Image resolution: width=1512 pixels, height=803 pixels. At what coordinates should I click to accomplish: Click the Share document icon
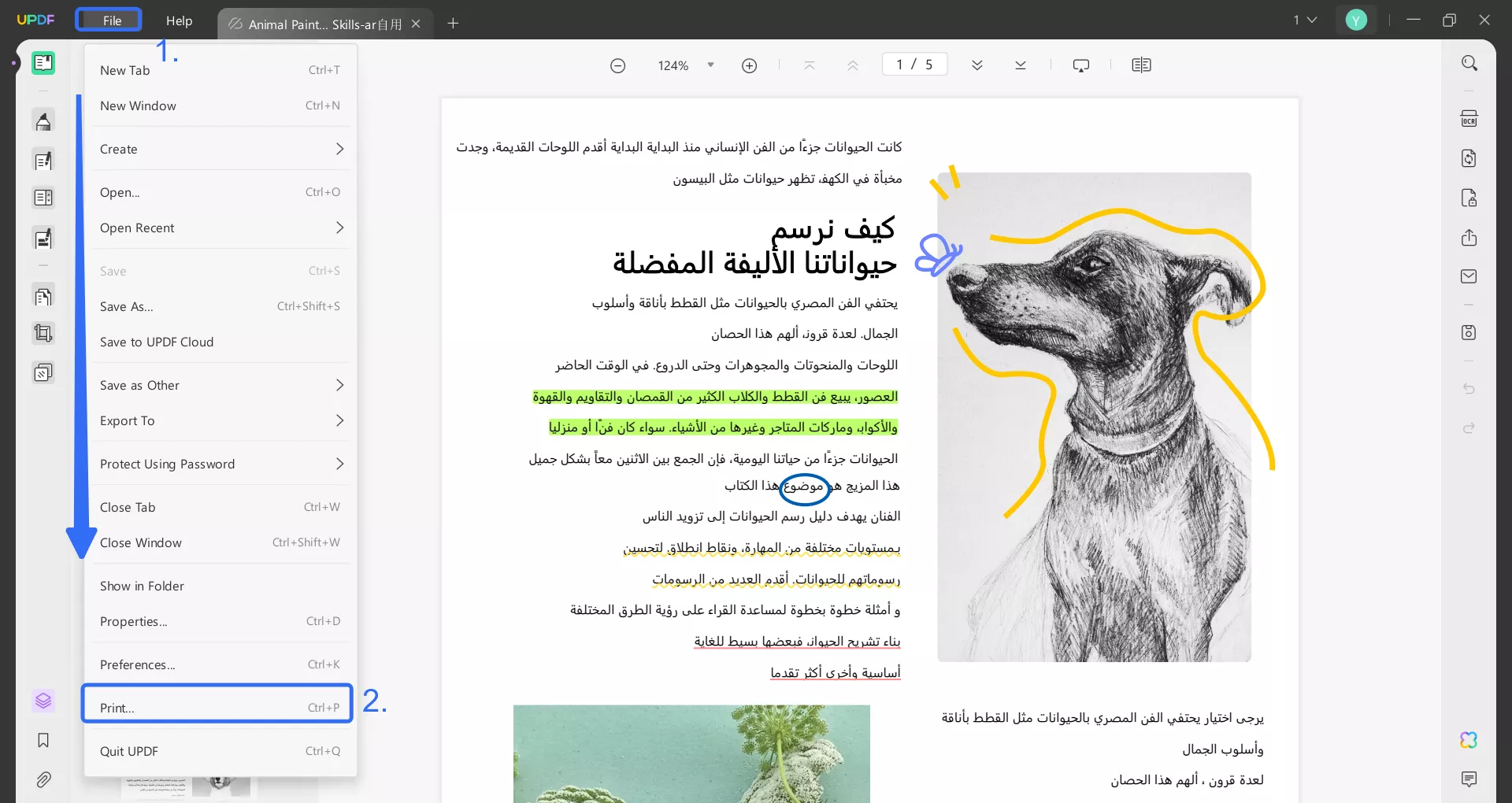coord(1469,237)
